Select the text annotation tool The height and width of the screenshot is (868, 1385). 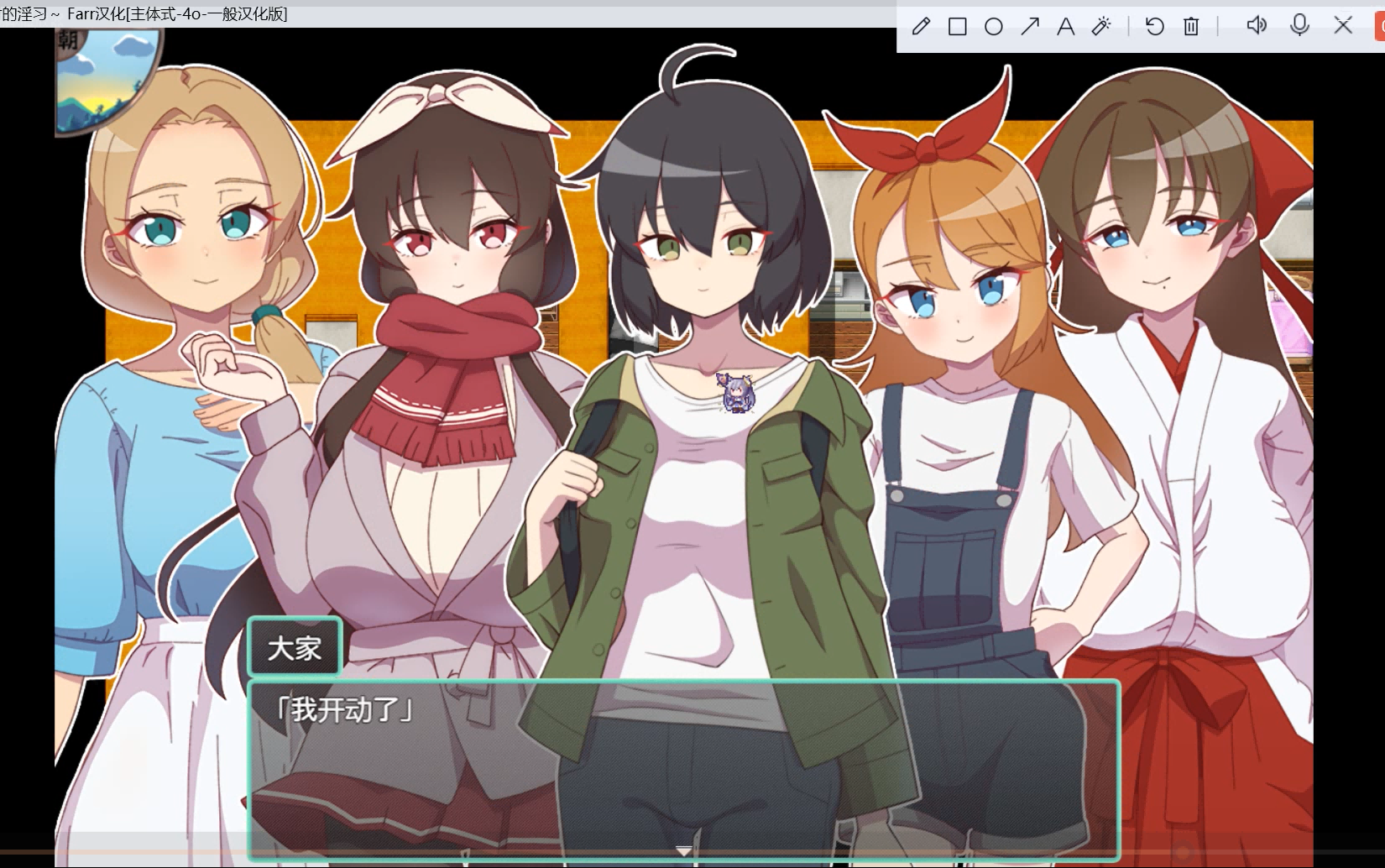pos(1066,27)
